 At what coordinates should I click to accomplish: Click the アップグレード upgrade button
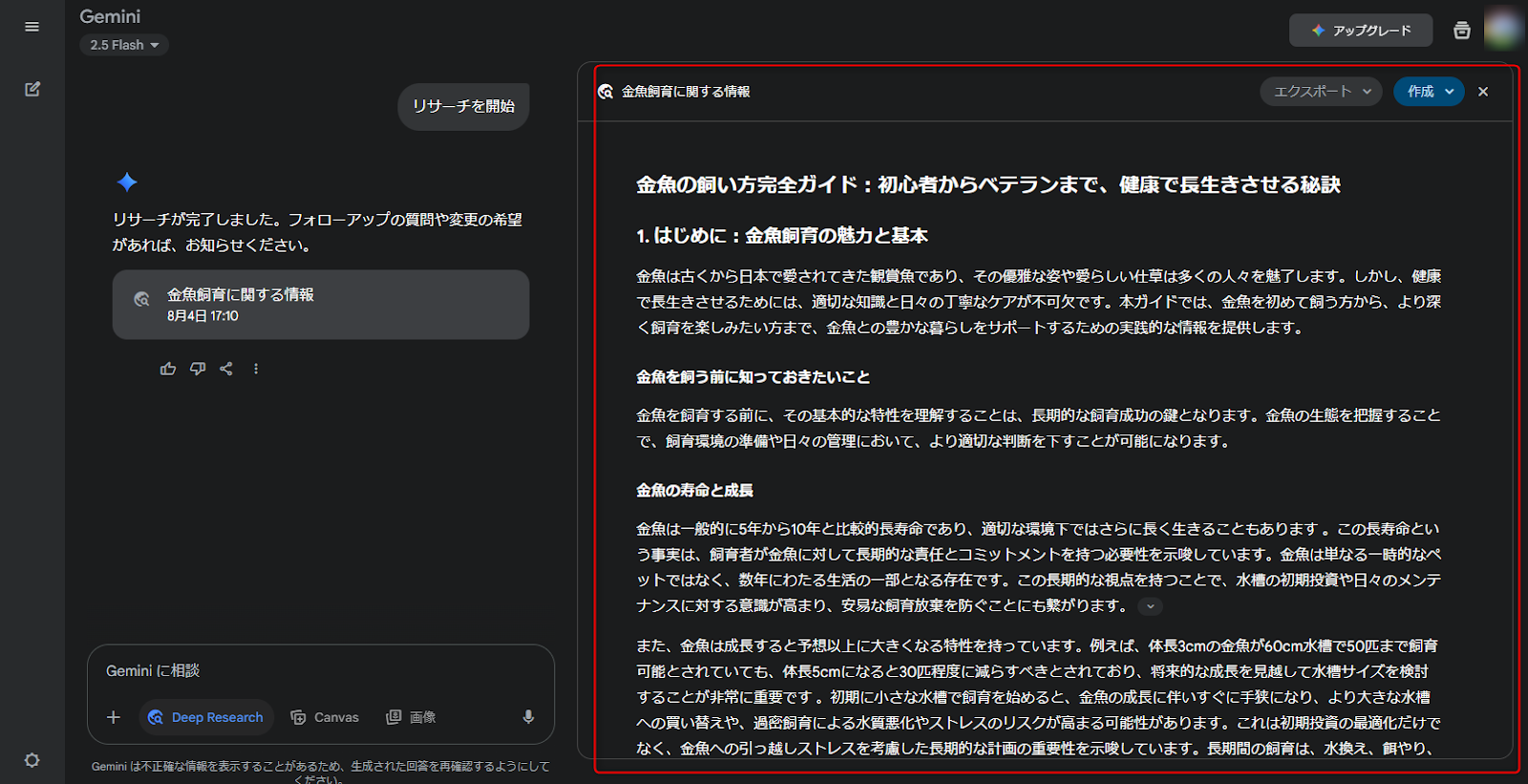1360,31
